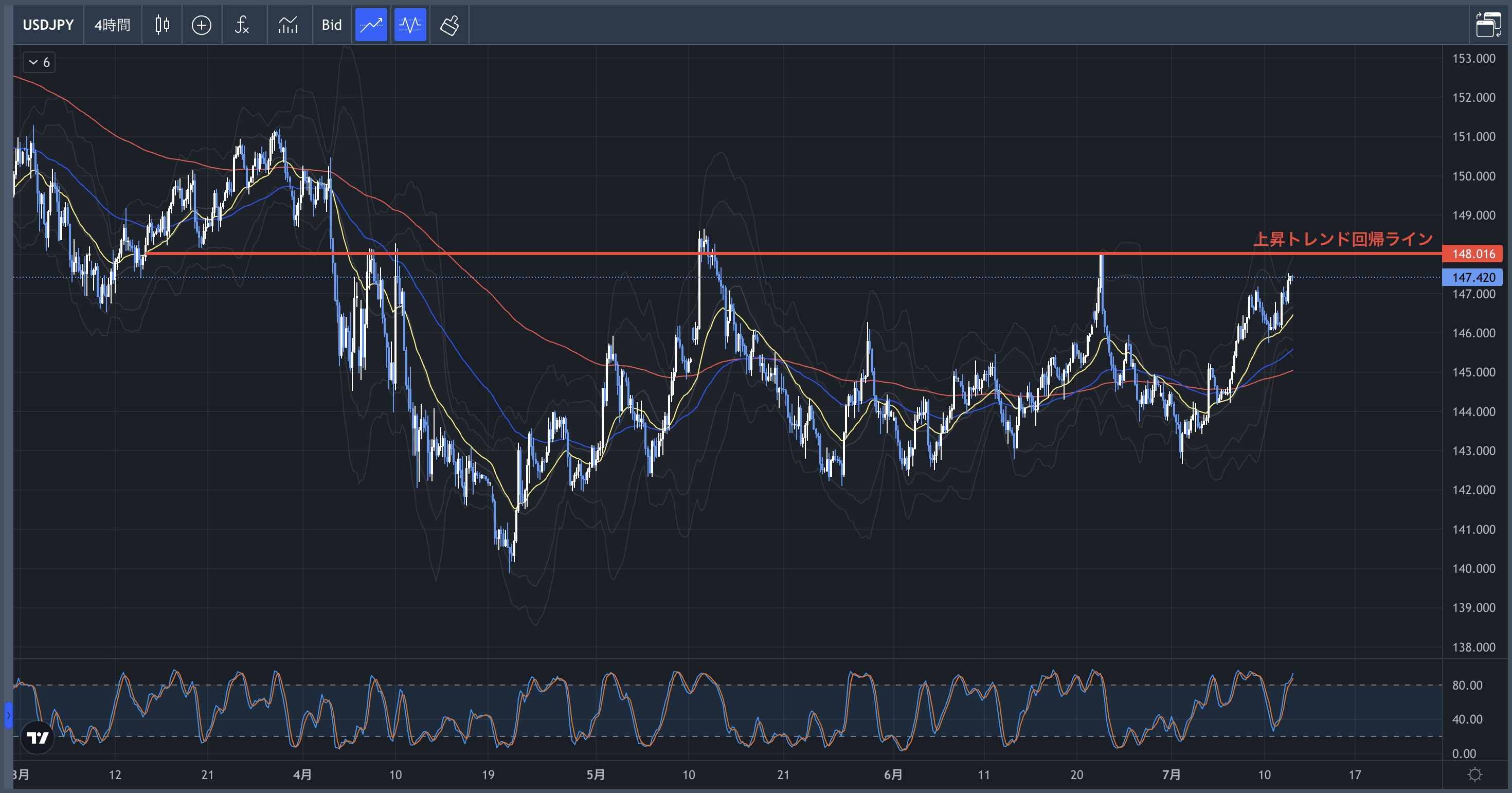Select the eraser tool icon
This screenshot has height=793, width=1512.
pyautogui.click(x=449, y=25)
